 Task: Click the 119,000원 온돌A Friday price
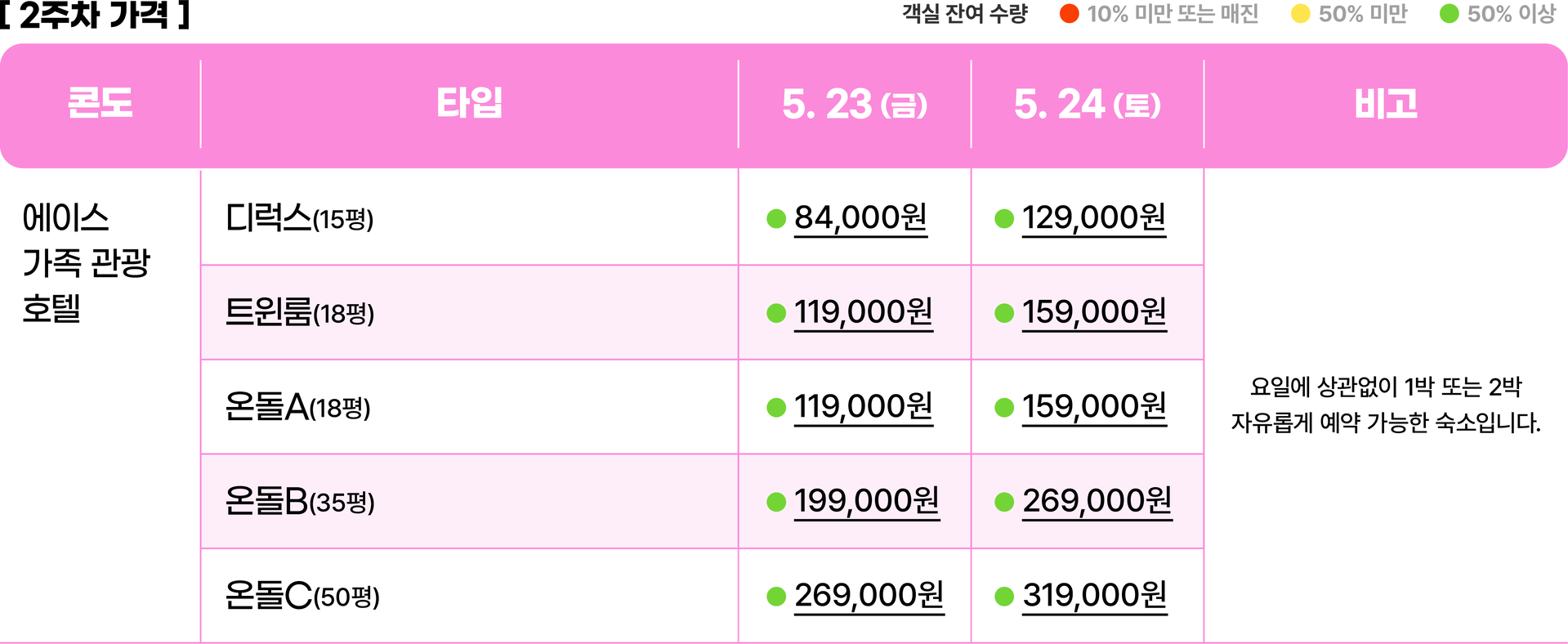click(864, 407)
